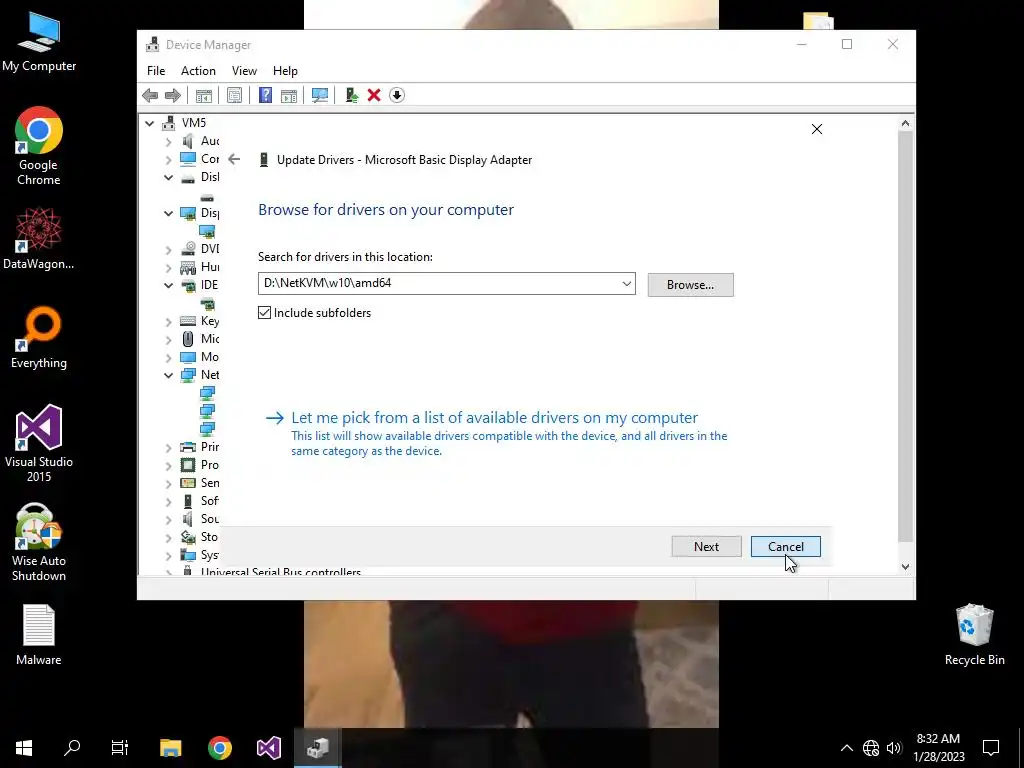Close the Update Drivers dialog with its X

(816, 129)
